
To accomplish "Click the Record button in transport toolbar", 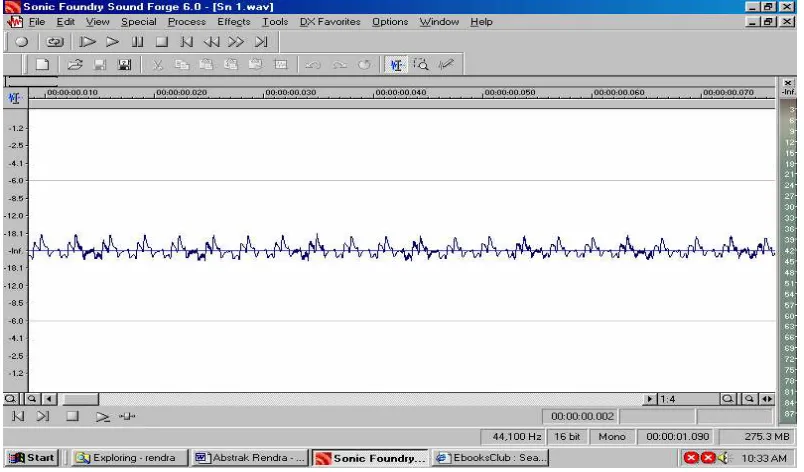I will click(x=22, y=42).
